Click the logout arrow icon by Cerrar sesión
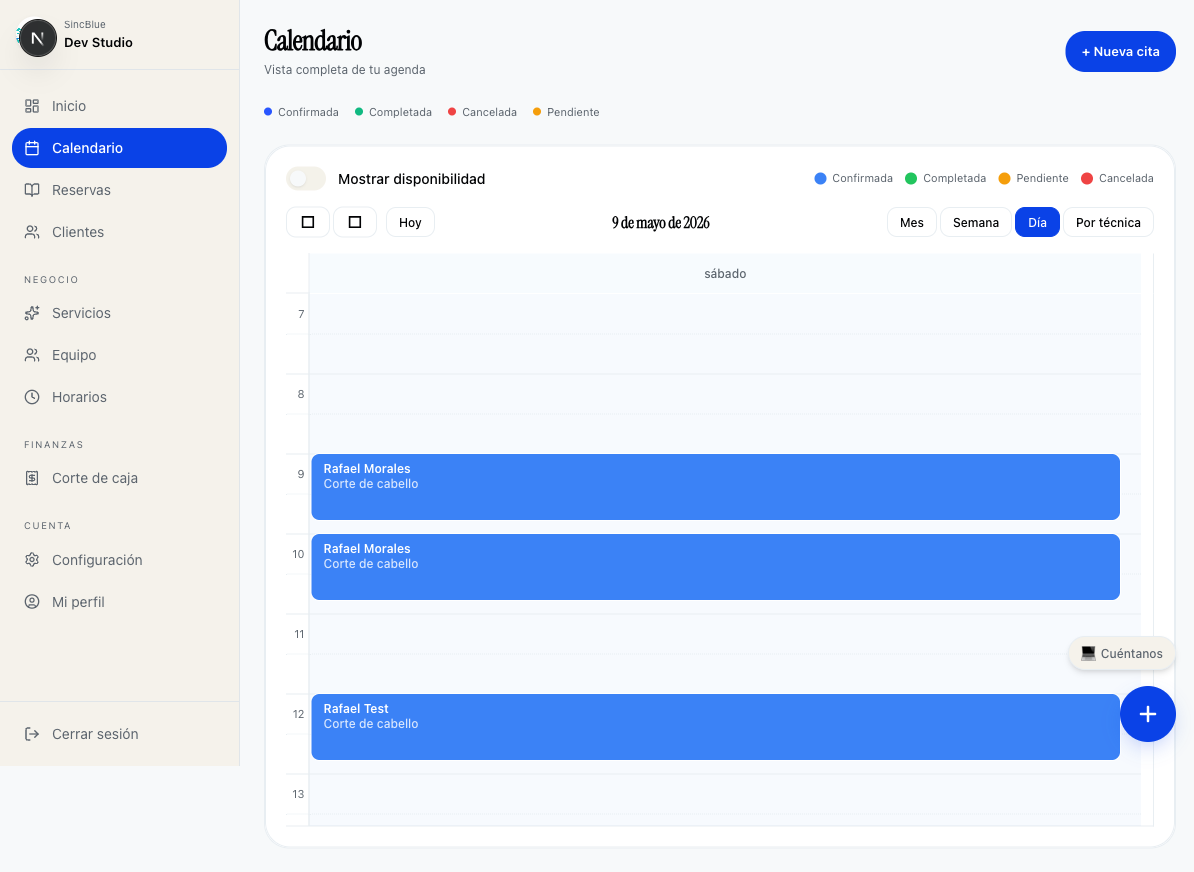Image resolution: width=1194 pixels, height=872 pixels. 32,734
